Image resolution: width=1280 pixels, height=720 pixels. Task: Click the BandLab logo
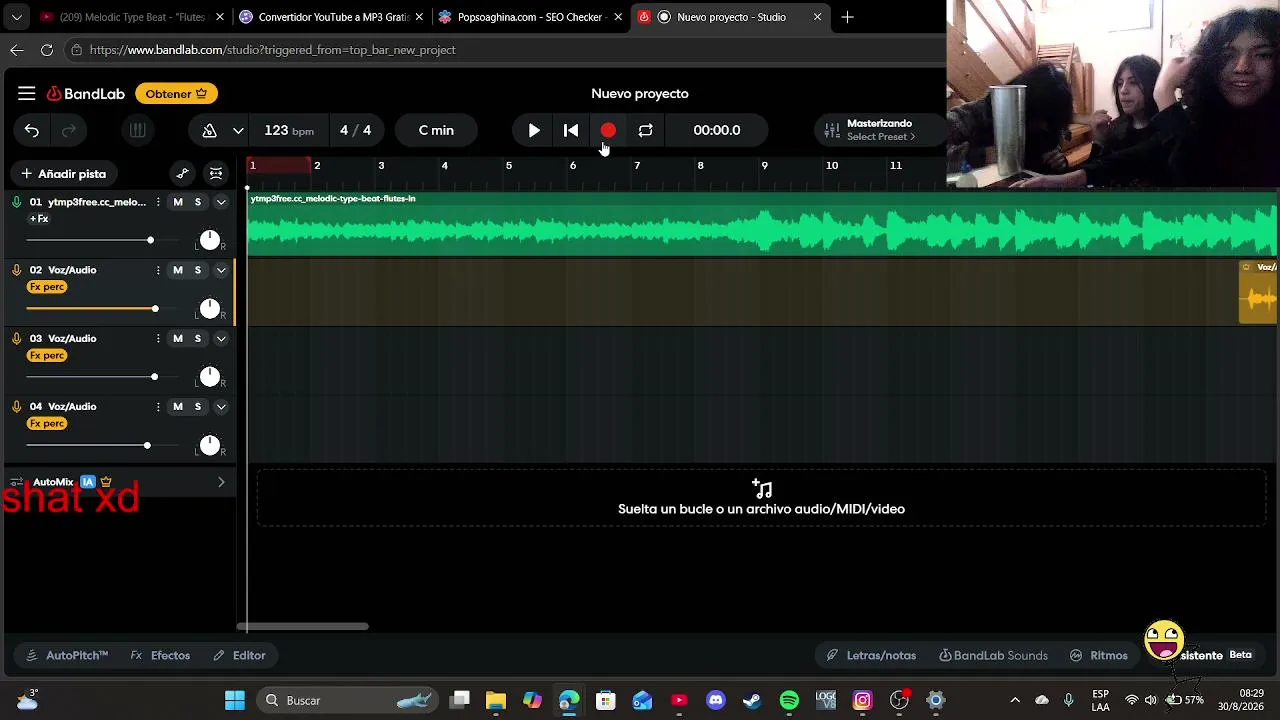(86, 93)
